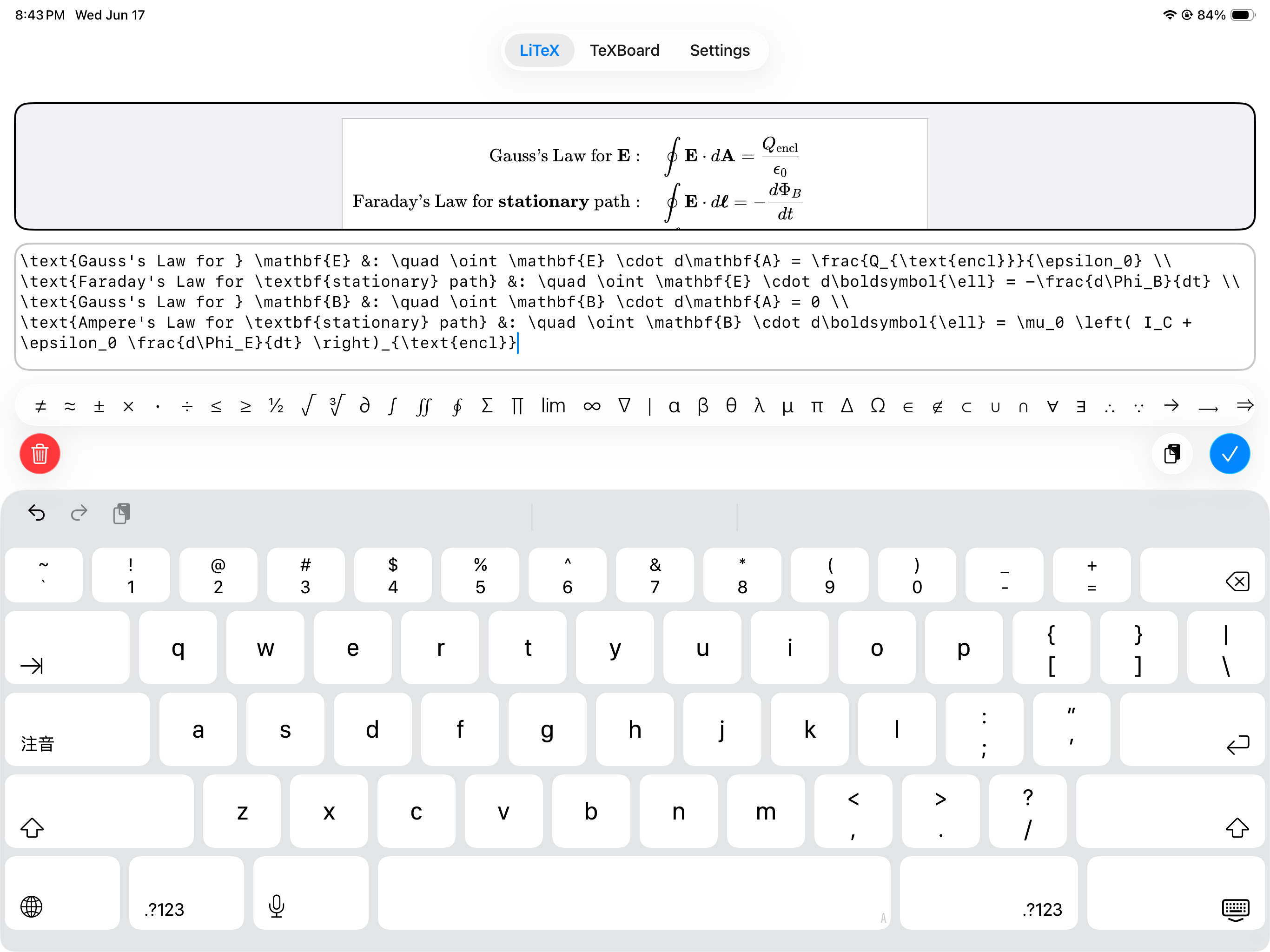This screenshot has height=952, width=1270.
Task: Click inside the LaTeX code editor
Action: (x=635, y=307)
